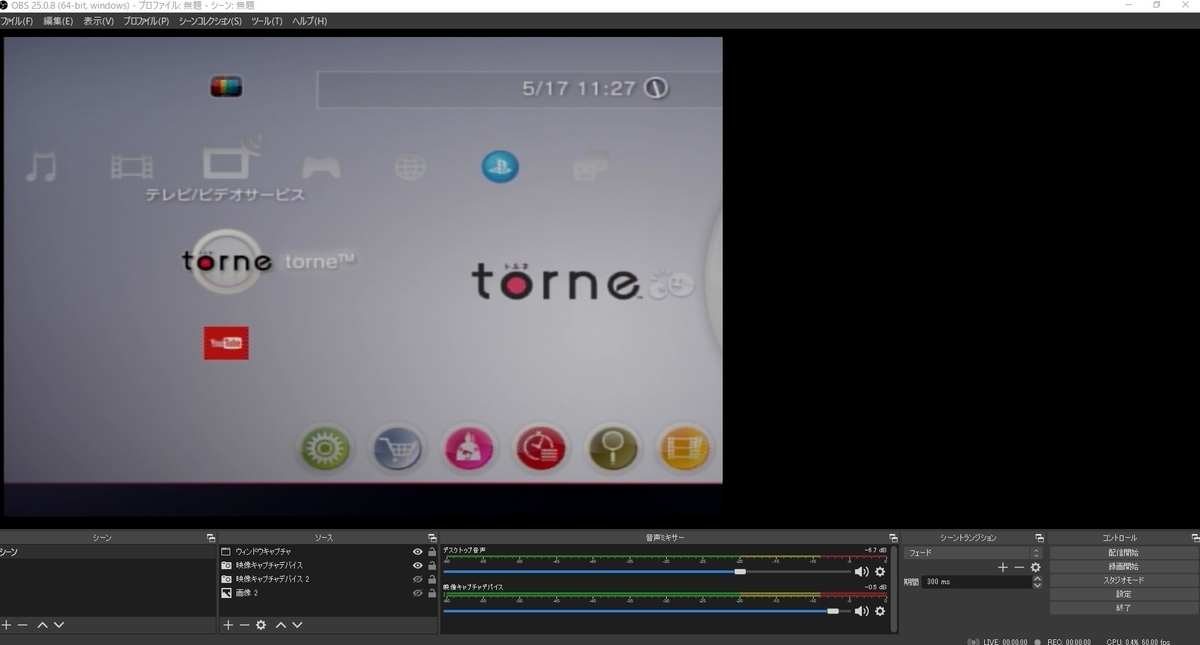Viewport: 1200px width, 645px height.
Task: Mute 映像キャプチャデバイス audio speaker icon
Action: pos(861,611)
